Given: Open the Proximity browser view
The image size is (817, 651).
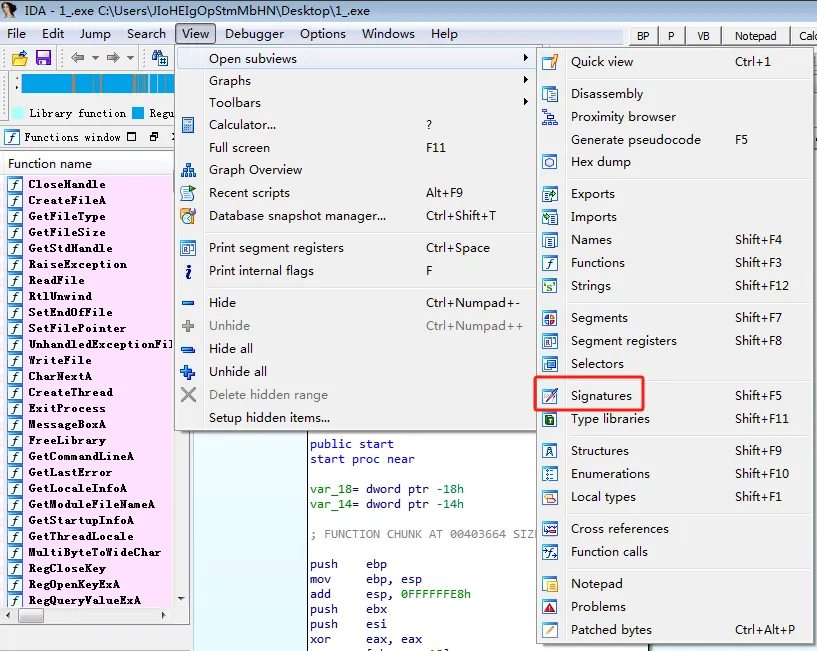Looking at the screenshot, I should click(623, 117).
